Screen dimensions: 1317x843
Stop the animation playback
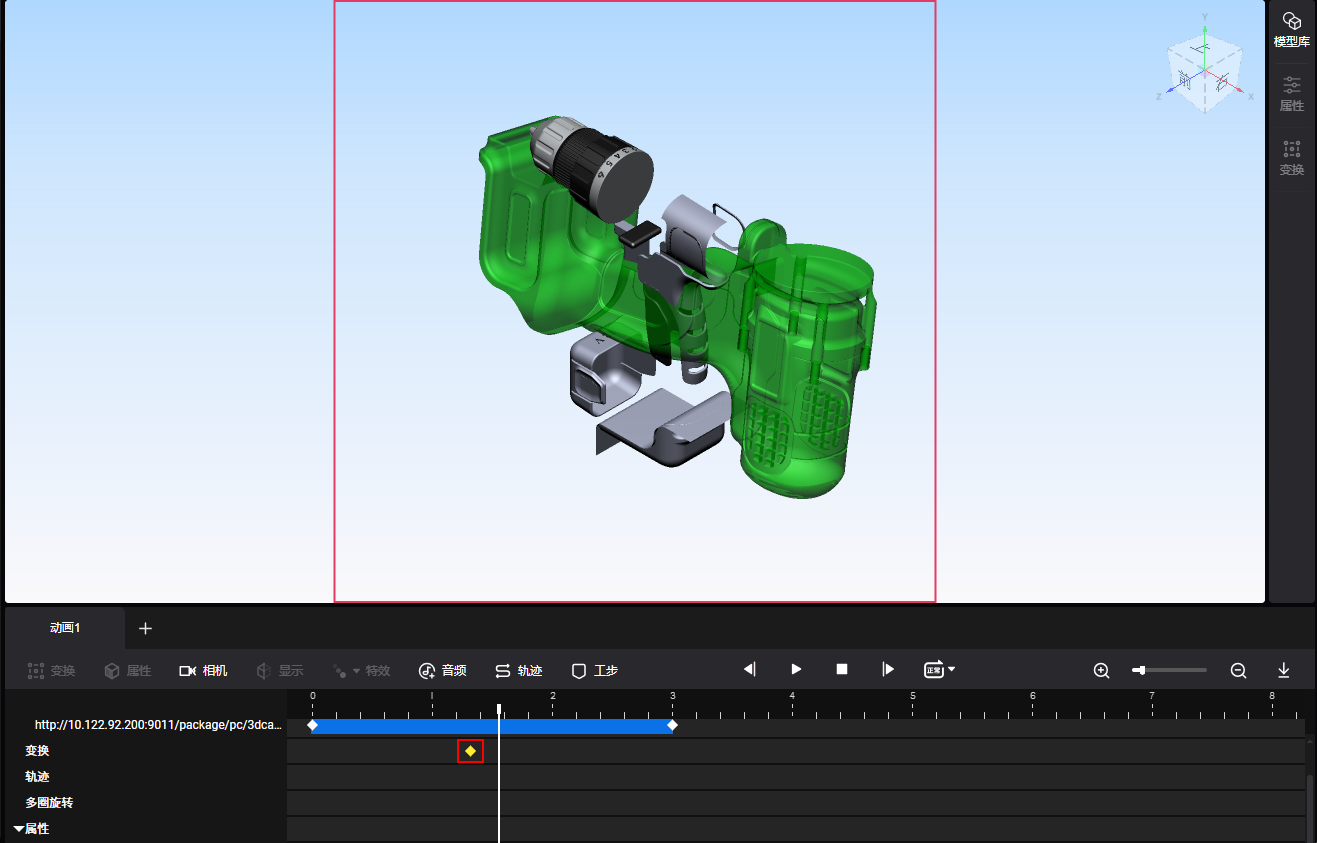(842, 669)
